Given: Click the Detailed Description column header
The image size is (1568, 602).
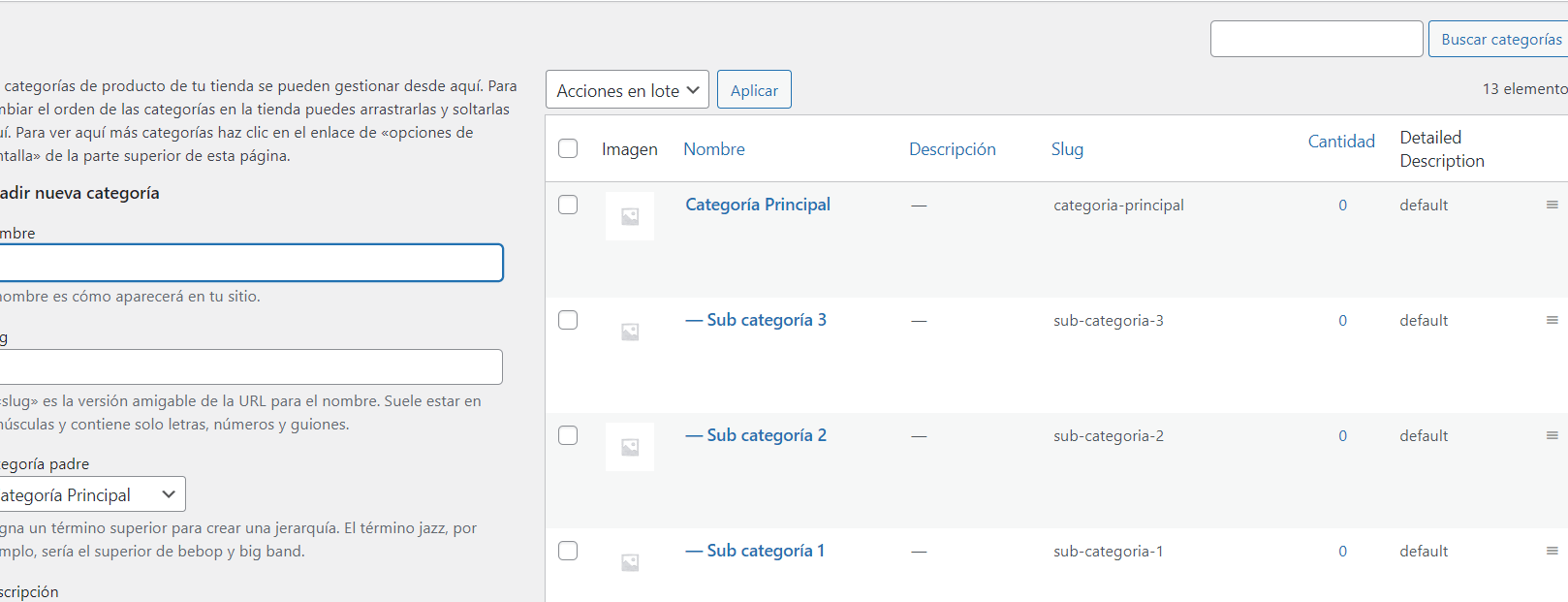Looking at the screenshot, I should click(x=1442, y=149).
